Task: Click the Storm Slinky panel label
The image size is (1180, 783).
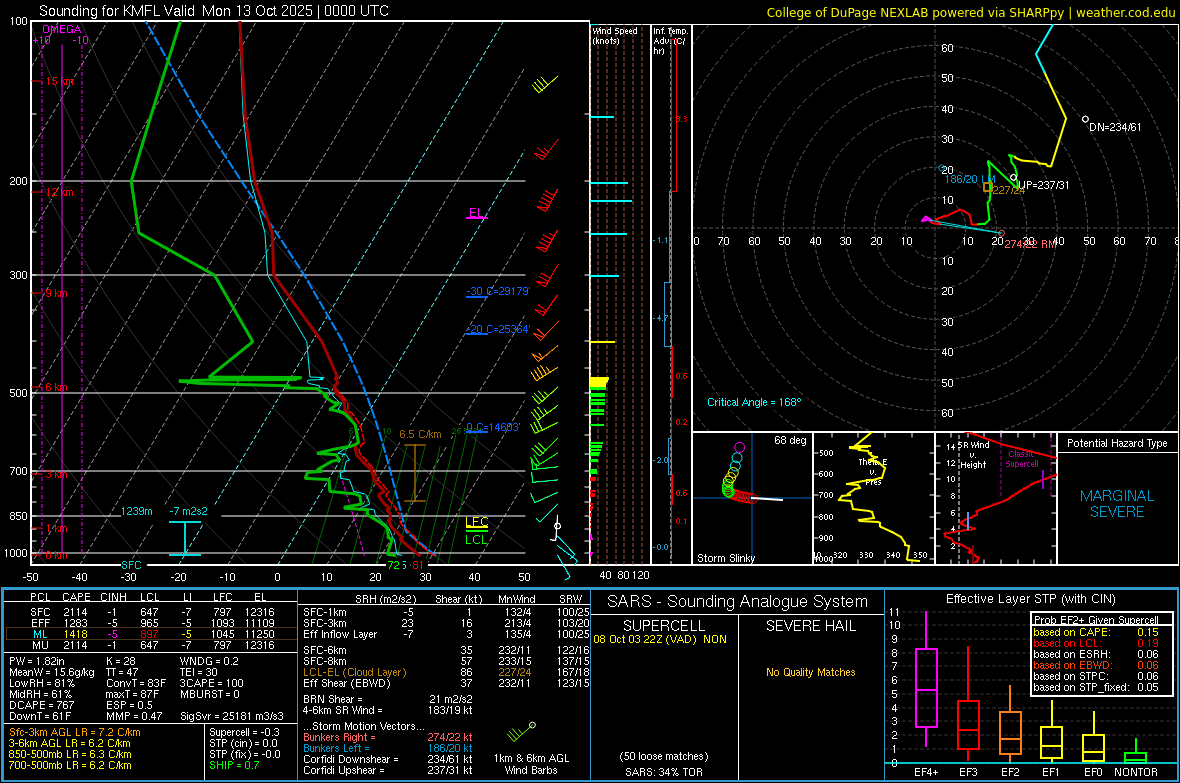Action: point(725,558)
